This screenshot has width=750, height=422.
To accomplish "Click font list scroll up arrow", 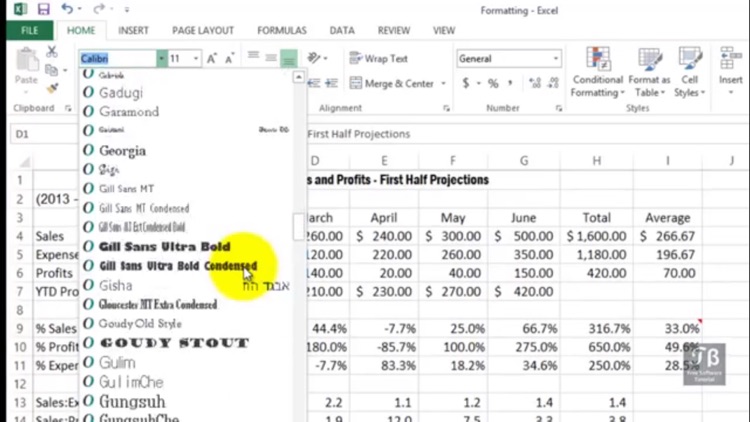I will [298, 77].
